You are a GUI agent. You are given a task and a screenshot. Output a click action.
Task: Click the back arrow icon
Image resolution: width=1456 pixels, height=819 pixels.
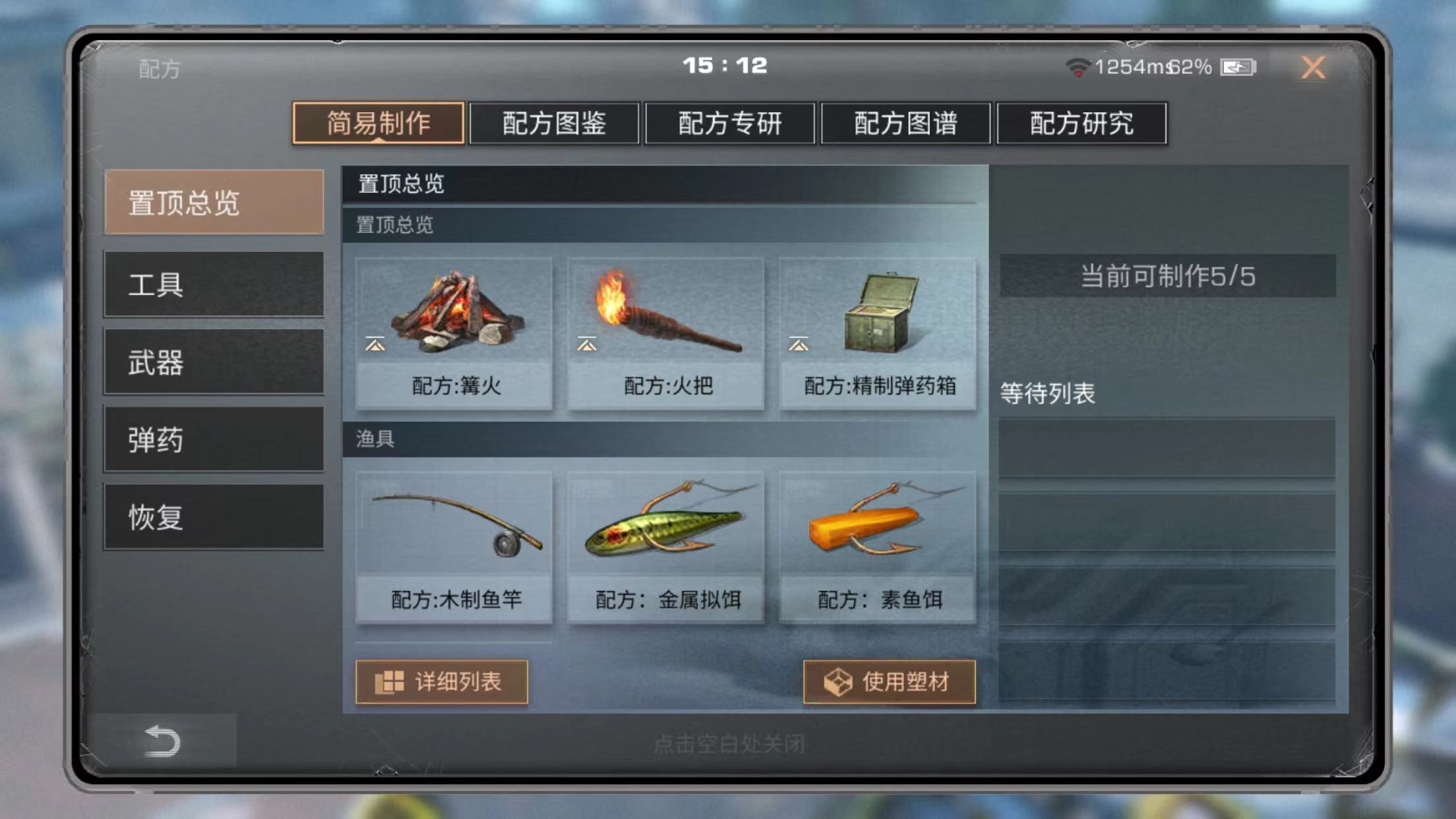click(x=162, y=741)
